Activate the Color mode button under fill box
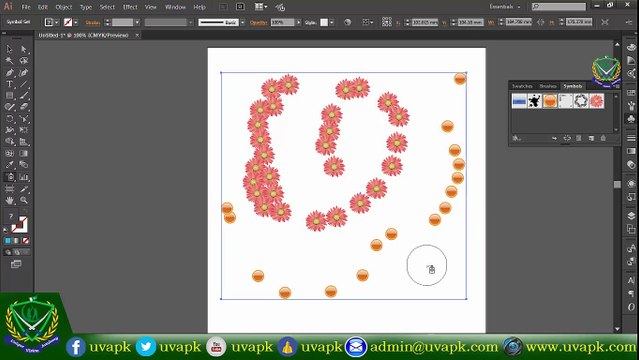This screenshot has width=639, height=360. coord(8,241)
